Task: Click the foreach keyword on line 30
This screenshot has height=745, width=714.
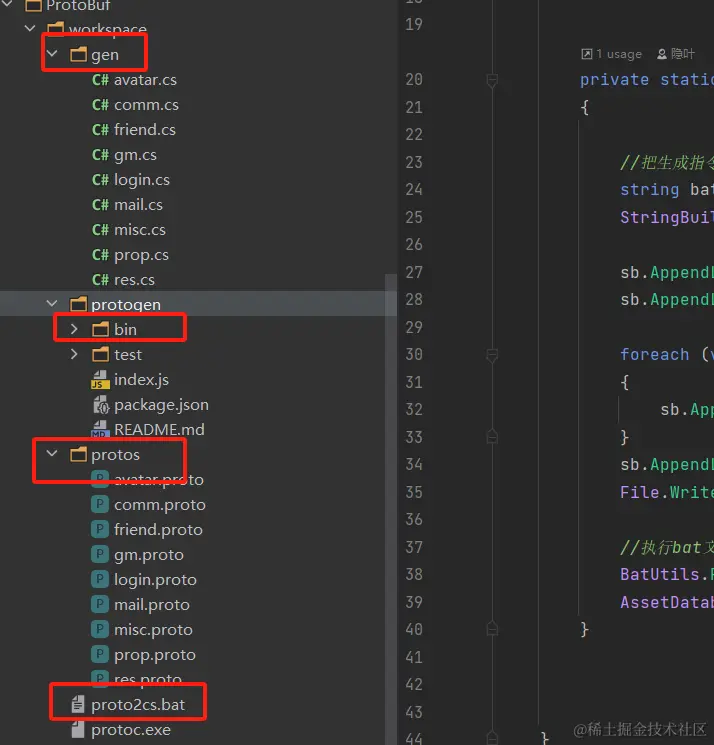Action: (655, 354)
